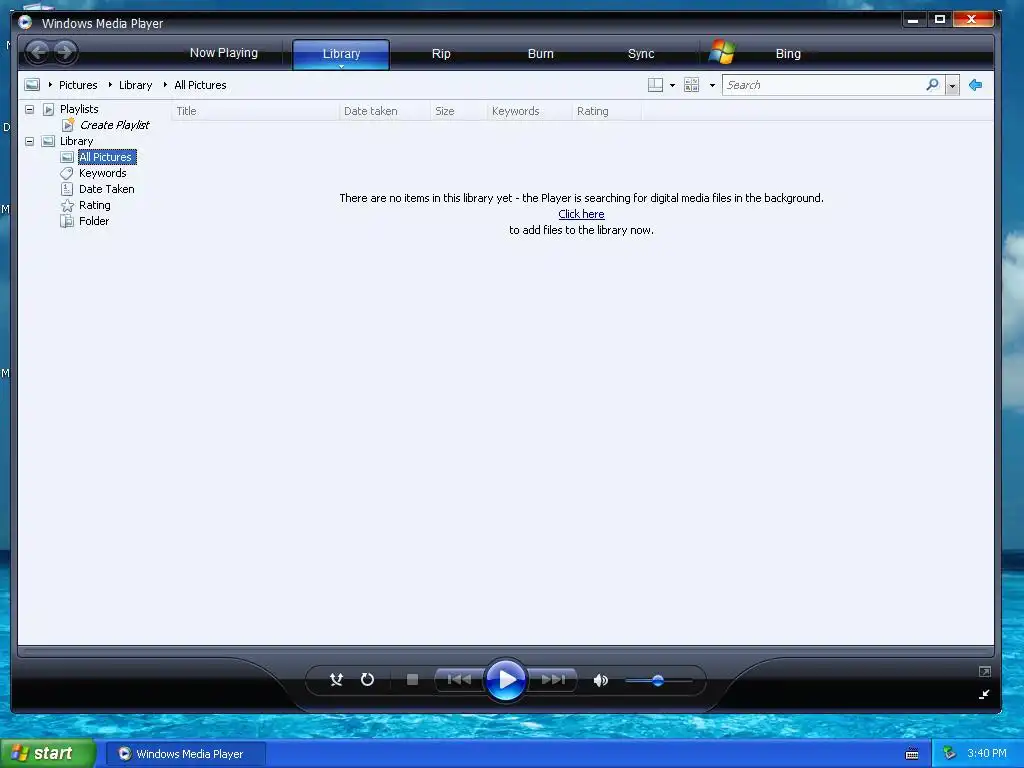The width and height of the screenshot is (1024, 768).
Task: Collapse the Playlists tree node
Action: point(29,109)
